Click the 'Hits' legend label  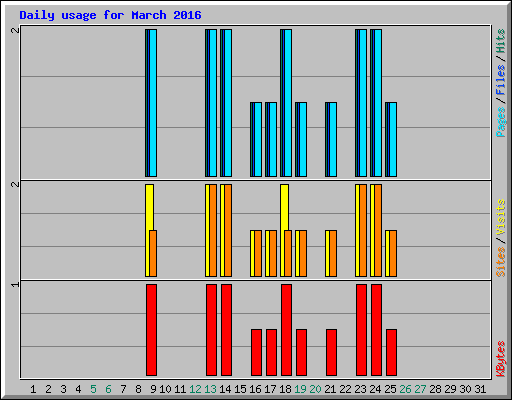pos(501,41)
